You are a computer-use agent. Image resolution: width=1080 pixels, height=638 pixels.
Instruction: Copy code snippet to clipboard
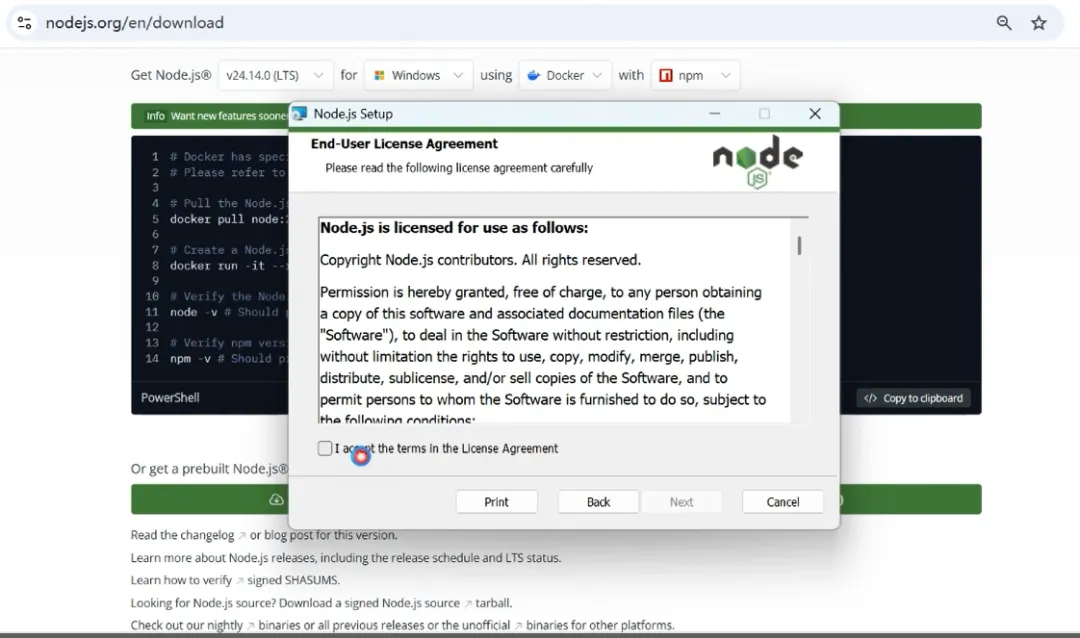point(913,398)
